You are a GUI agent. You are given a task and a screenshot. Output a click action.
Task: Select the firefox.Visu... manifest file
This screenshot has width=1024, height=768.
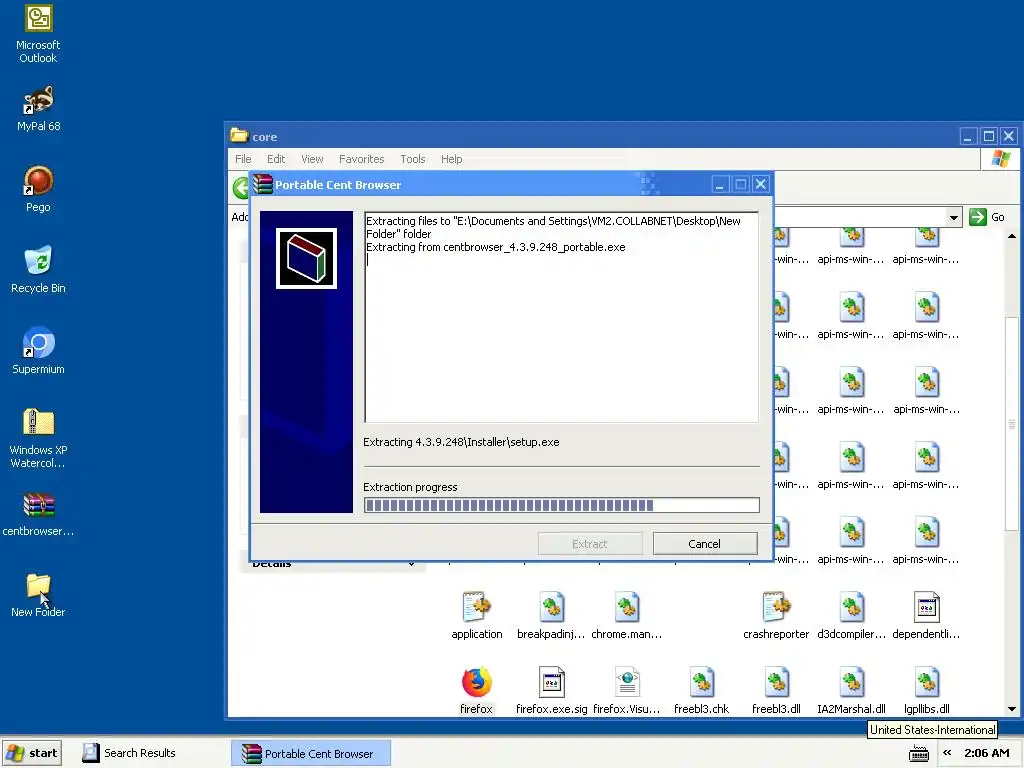tap(626, 691)
